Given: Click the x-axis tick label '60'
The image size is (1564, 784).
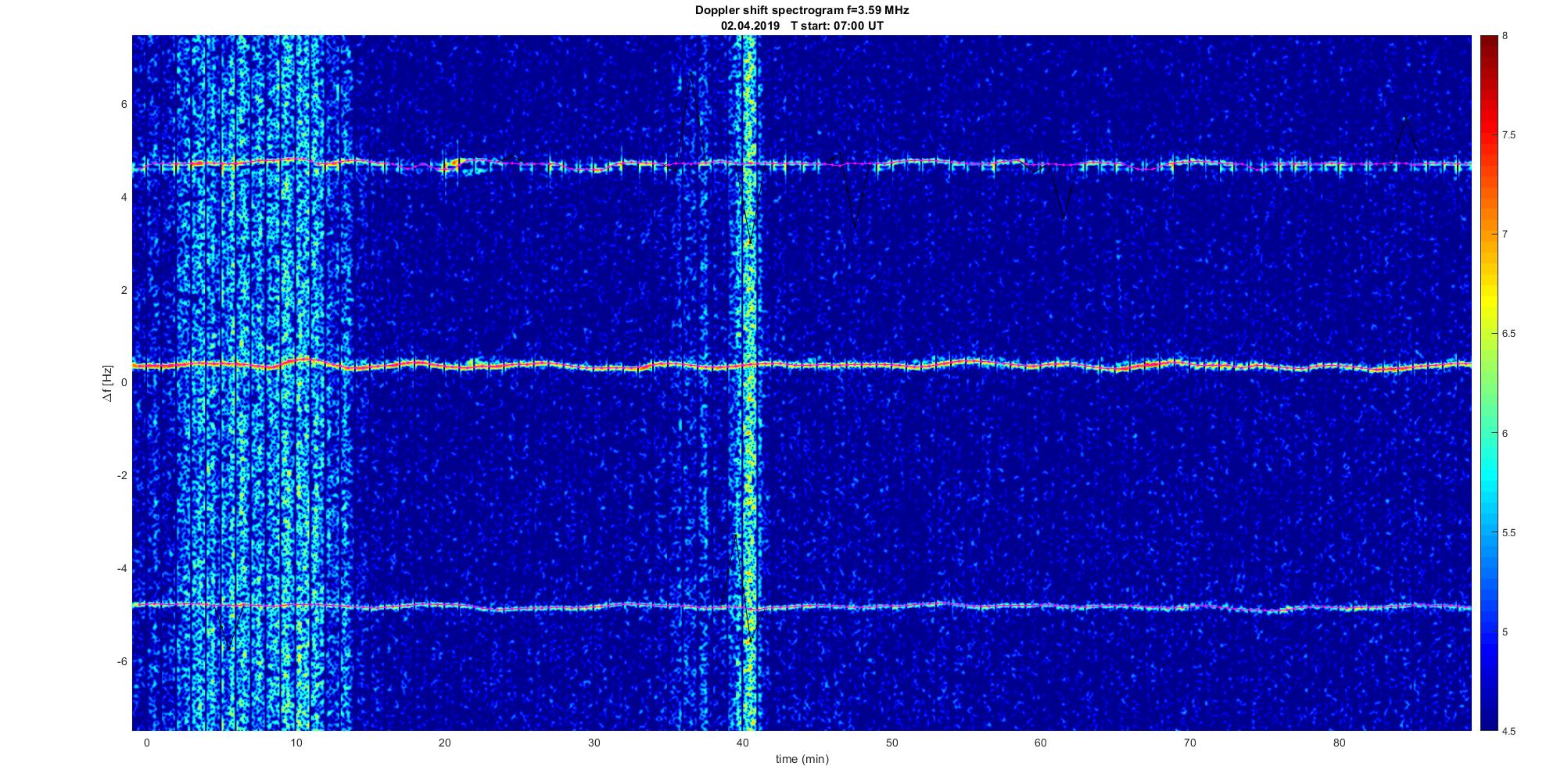Looking at the screenshot, I should coord(1041,743).
